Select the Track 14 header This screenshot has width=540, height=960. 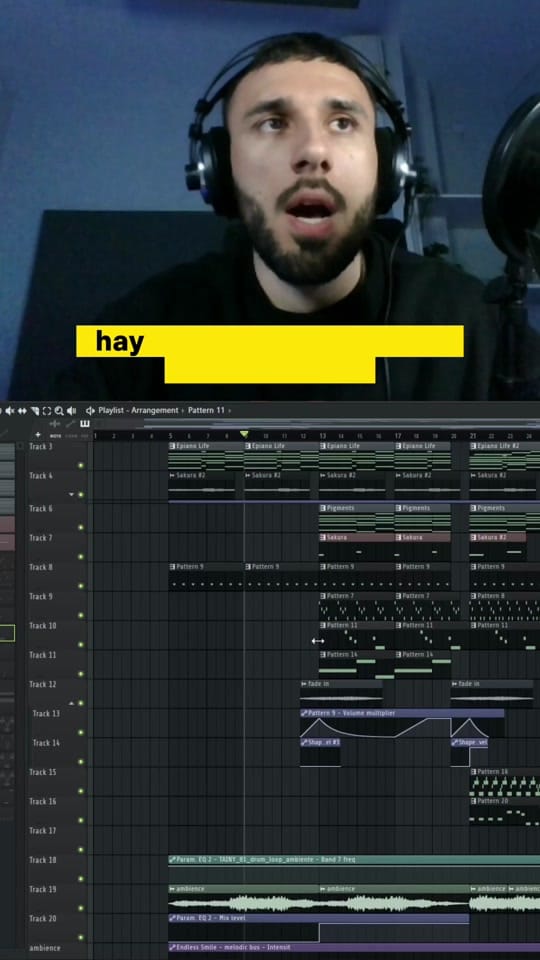(59, 752)
